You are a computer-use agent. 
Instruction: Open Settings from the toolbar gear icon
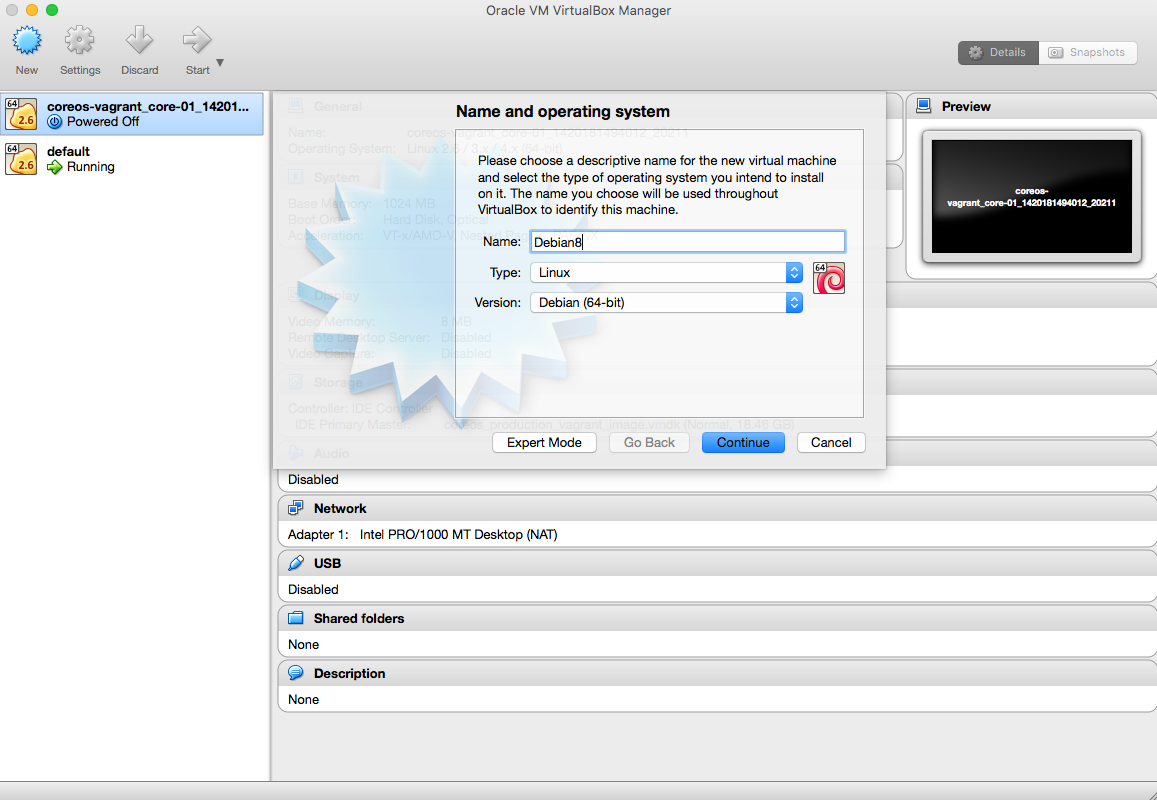(x=80, y=41)
